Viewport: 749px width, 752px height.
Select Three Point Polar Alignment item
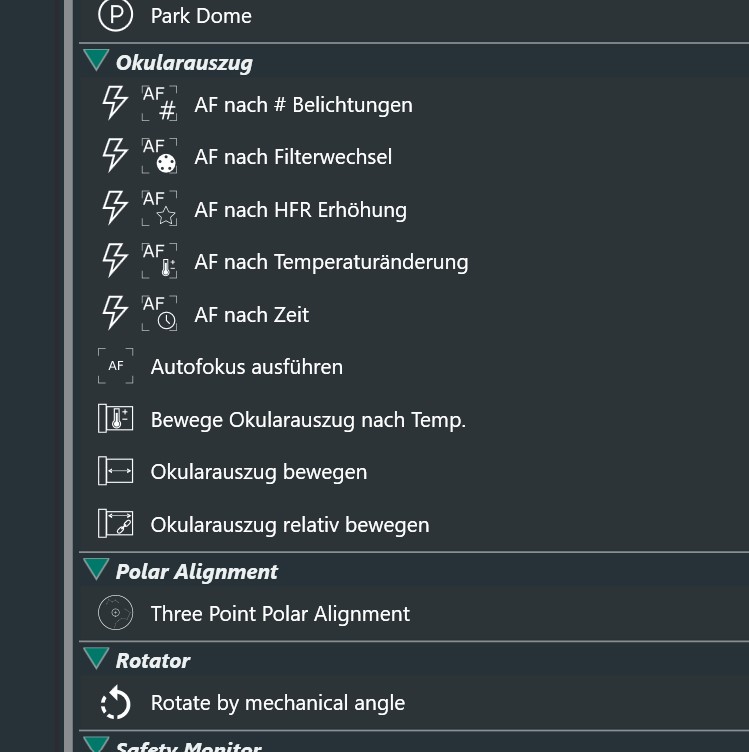(414, 613)
